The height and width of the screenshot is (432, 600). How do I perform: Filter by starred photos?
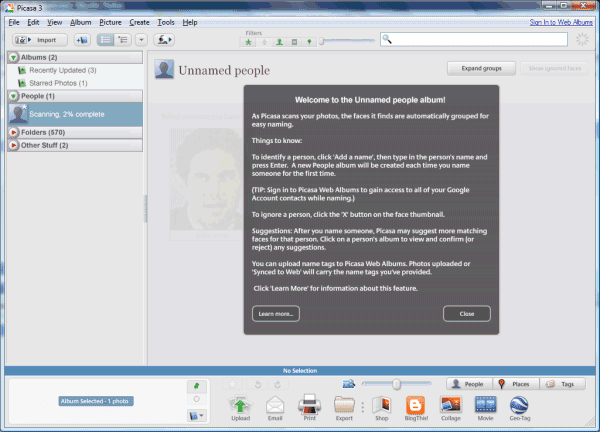248,42
